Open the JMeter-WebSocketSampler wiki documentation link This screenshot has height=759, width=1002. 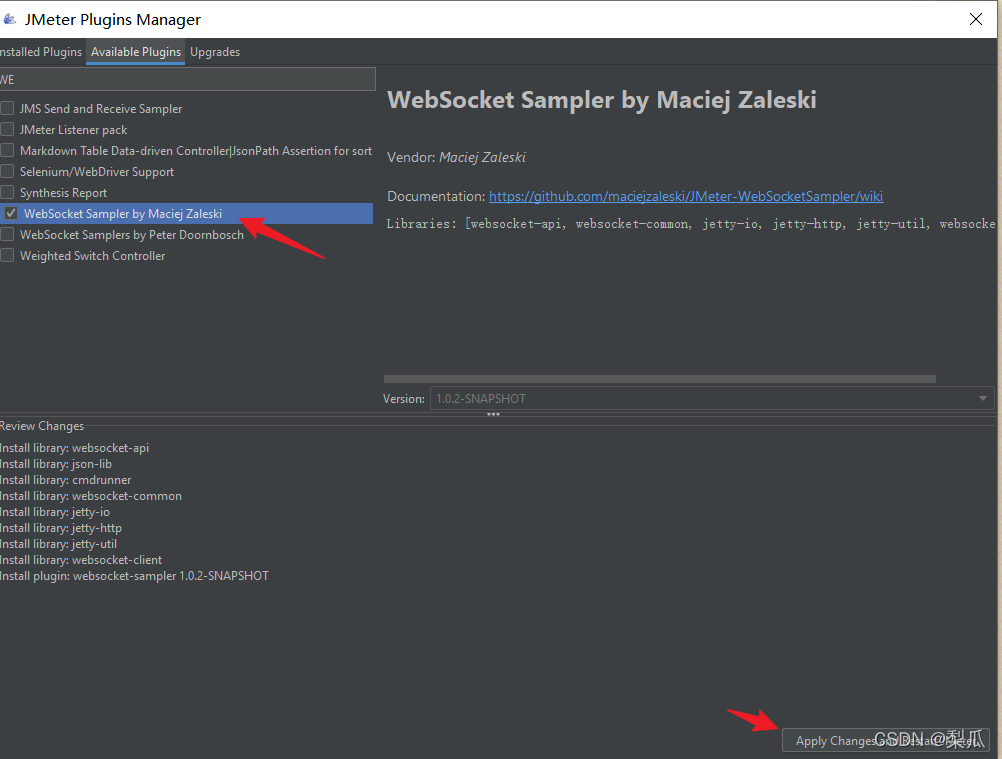pyautogui.click(x=686, y=196)
